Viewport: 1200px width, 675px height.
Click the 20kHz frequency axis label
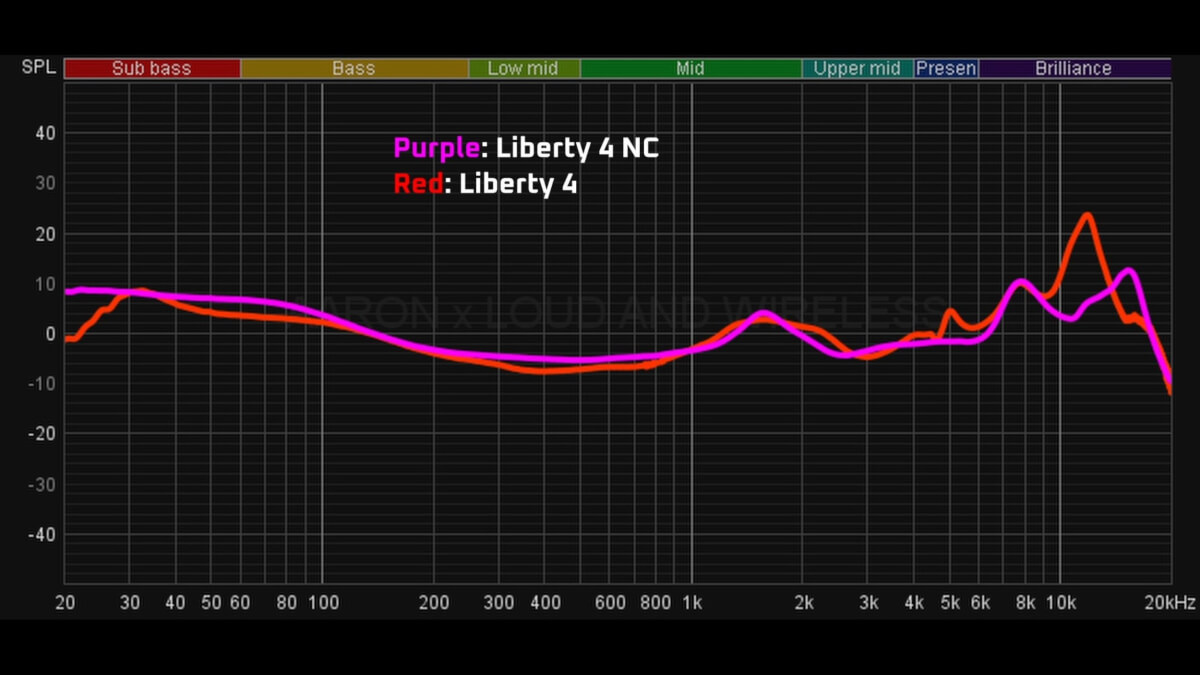click(x=1171, y=603)
